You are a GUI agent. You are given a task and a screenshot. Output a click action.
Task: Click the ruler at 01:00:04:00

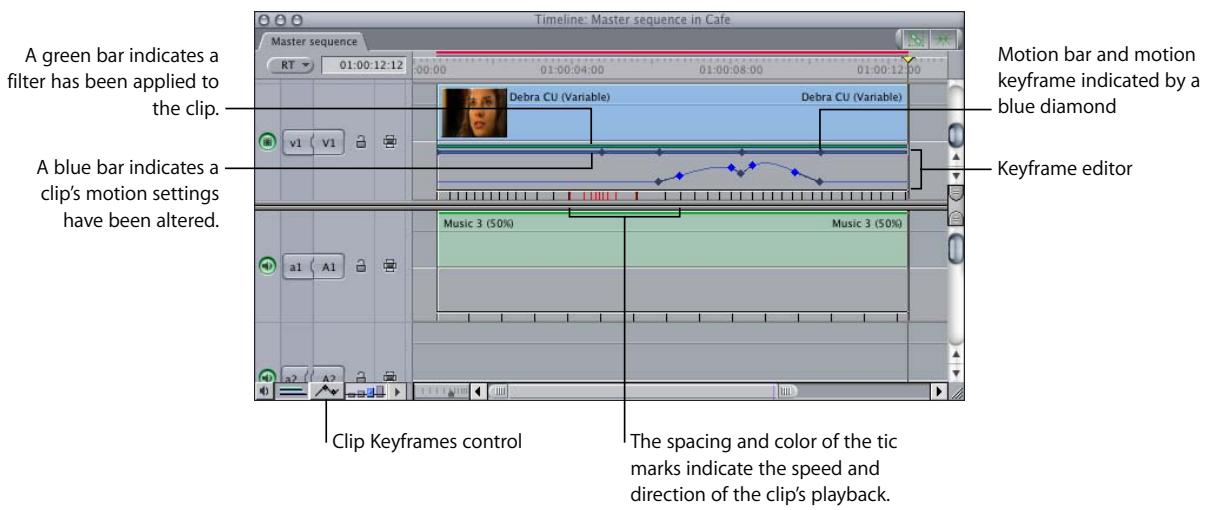[572, 69]
